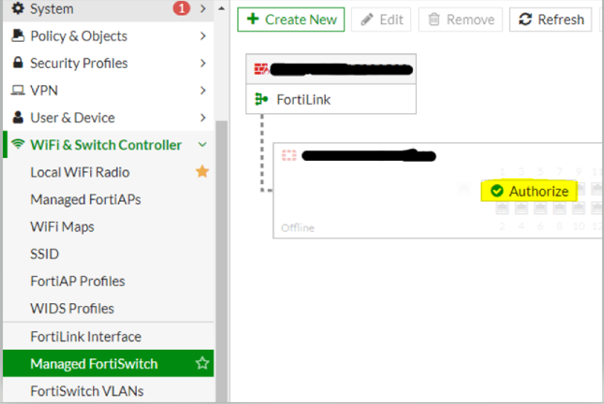Expand the Policy & Objects chevron
604x404 pixels.
pos(203,36)
